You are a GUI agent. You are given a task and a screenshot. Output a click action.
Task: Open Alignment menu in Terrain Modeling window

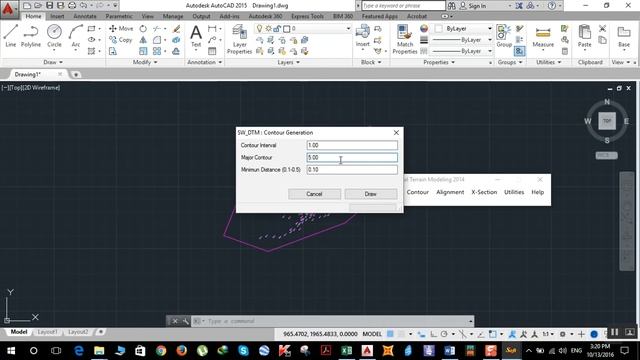[x=450, y=192]
